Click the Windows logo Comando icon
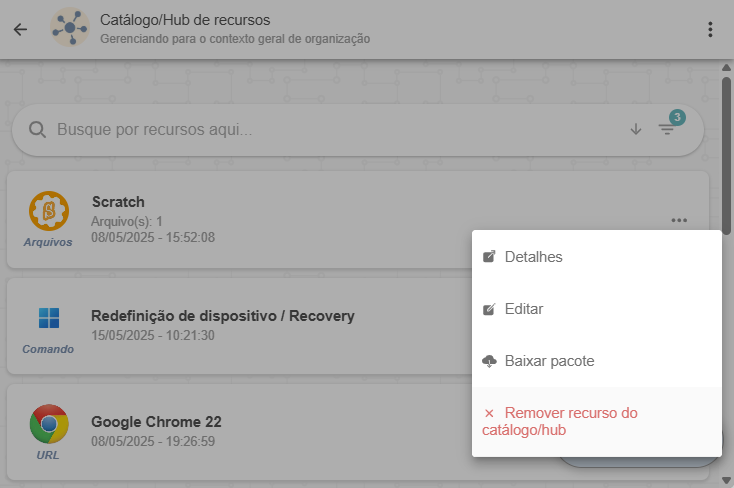 [49, 318]
